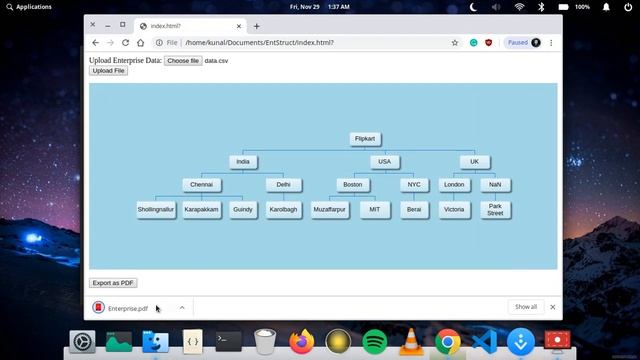
Task: Select the NYC node
Action: pos(414,184)
